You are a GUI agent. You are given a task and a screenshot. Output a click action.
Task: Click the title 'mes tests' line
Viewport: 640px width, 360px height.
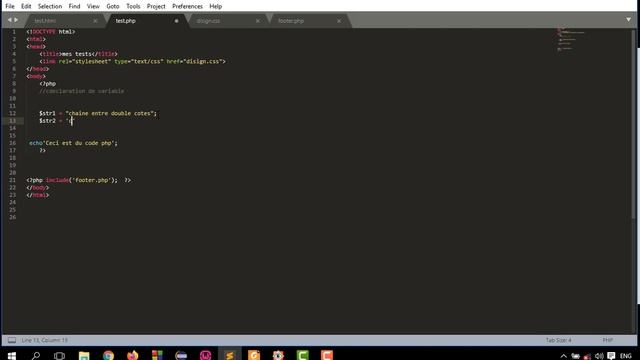[78, 54]
